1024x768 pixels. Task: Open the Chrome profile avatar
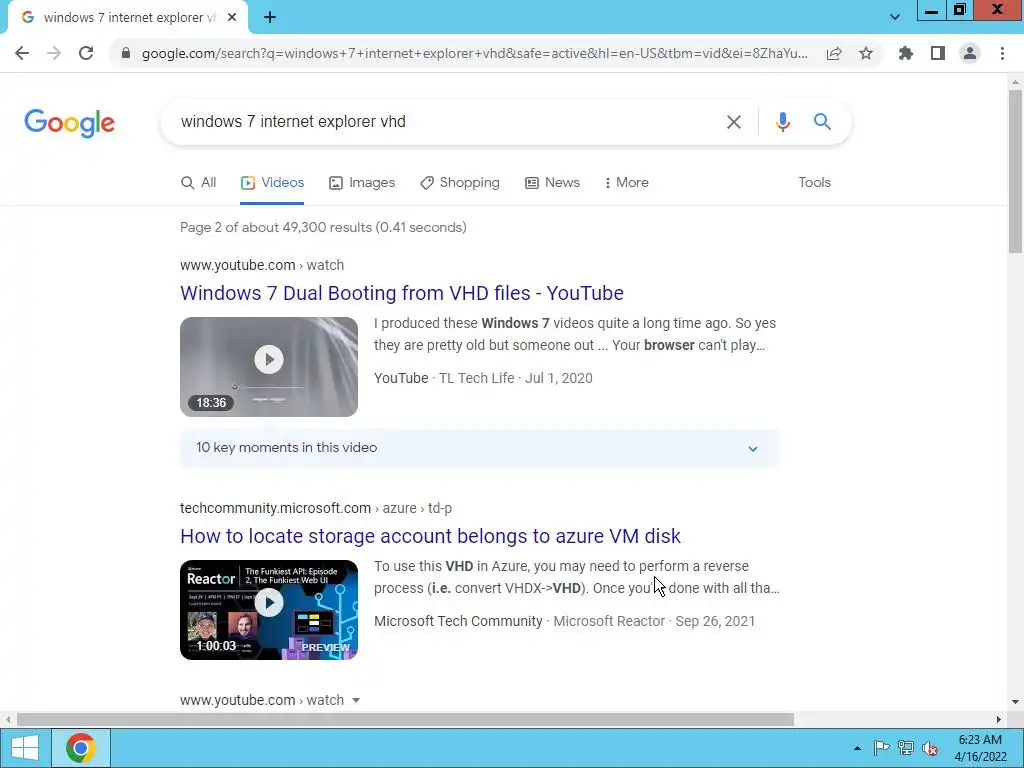pyautogui.click(x=970, y=54)
